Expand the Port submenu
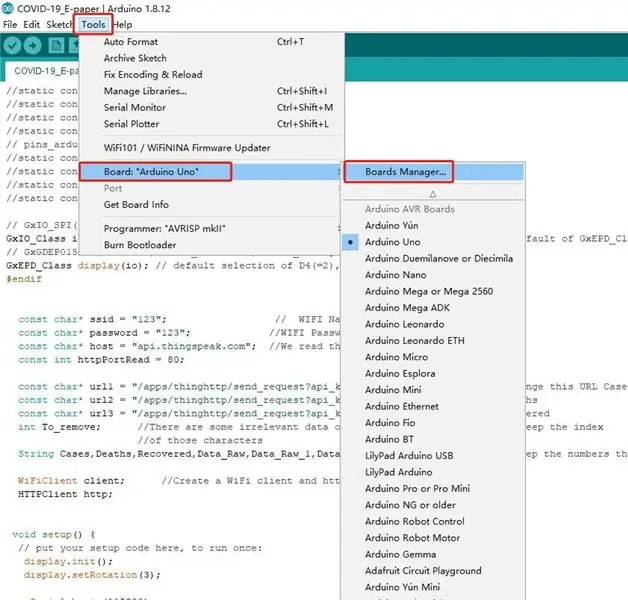Image resolution: width=628 pixels, height=600 pixels. 211,188
